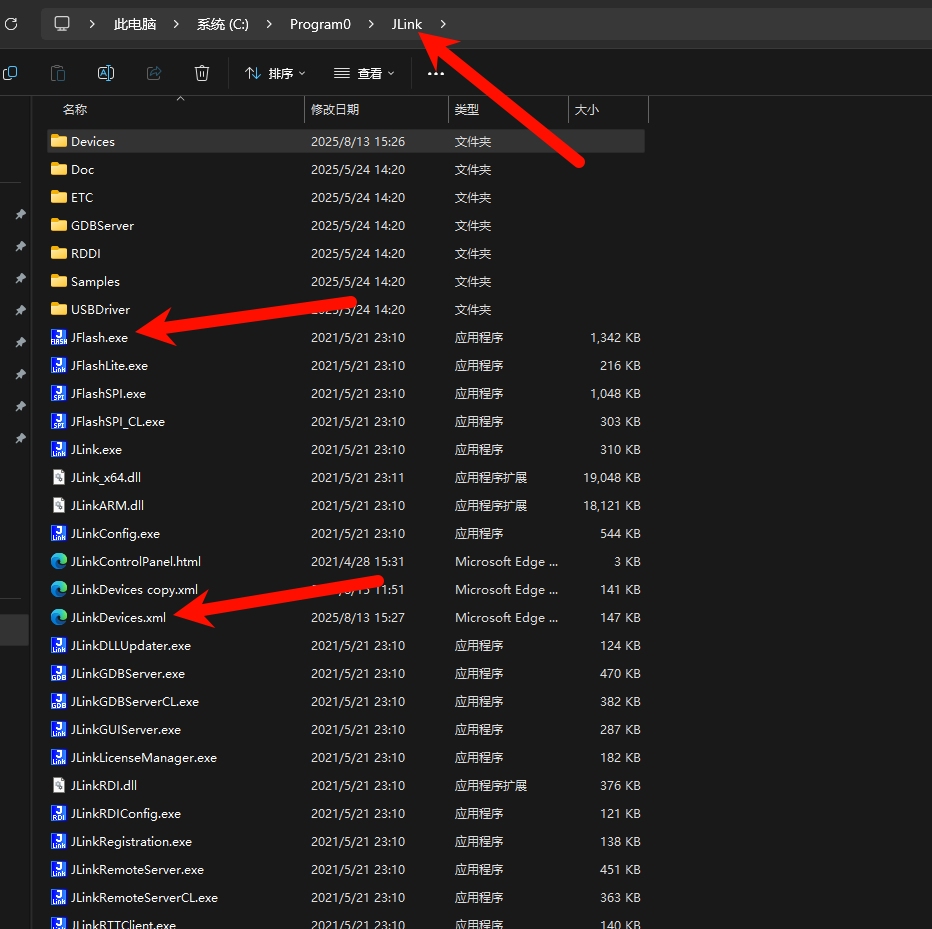This screenshot has width=932, height=929.
Task: Click JLink in the breadcrumb path
Action: (x=407, y=24)
